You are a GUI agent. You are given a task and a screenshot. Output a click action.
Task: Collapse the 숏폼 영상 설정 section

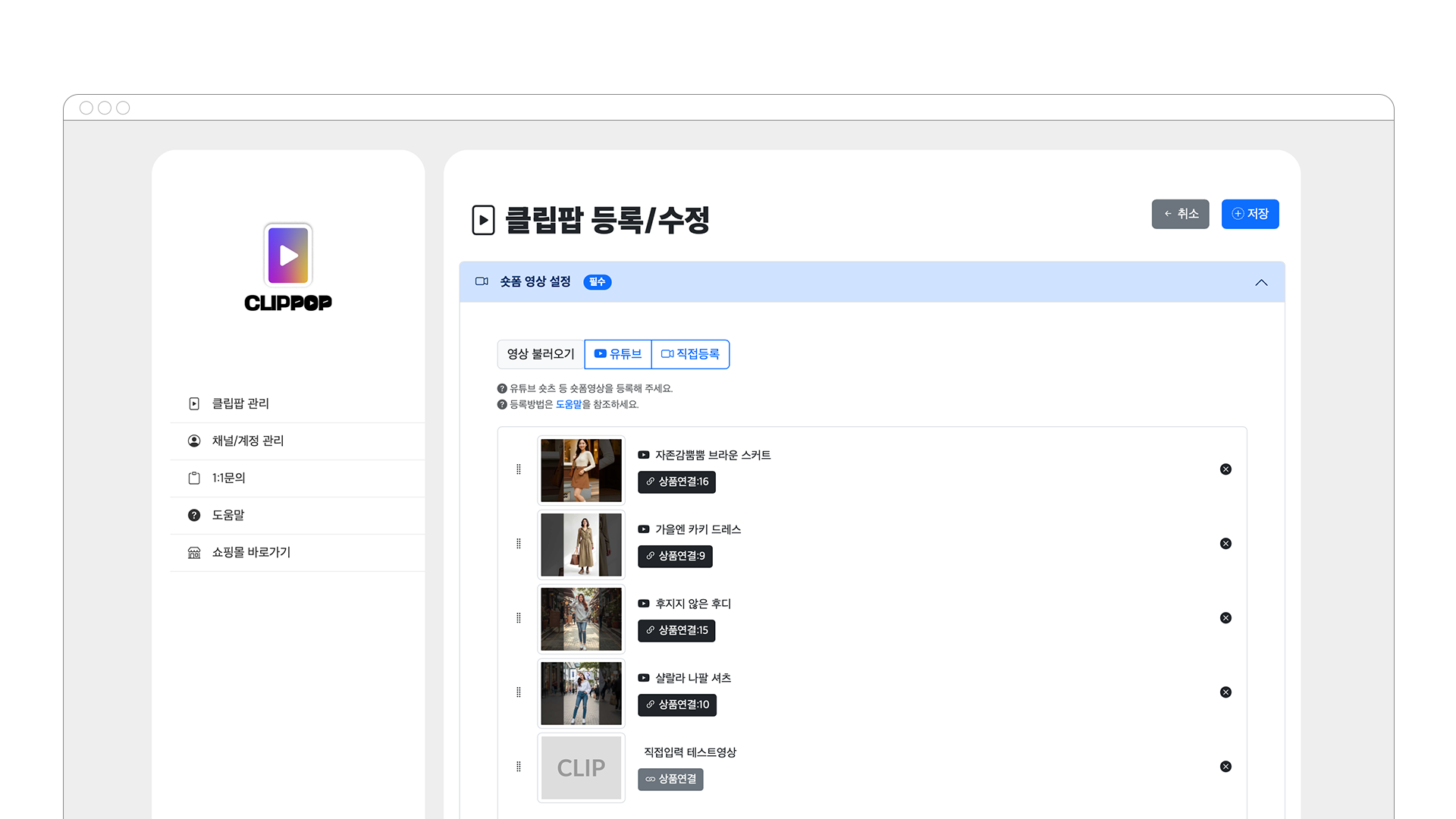click(1261, 282)
